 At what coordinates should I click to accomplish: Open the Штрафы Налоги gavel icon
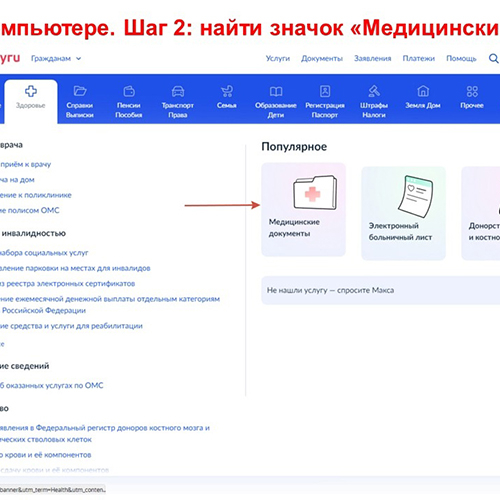(x=374, y=91)
